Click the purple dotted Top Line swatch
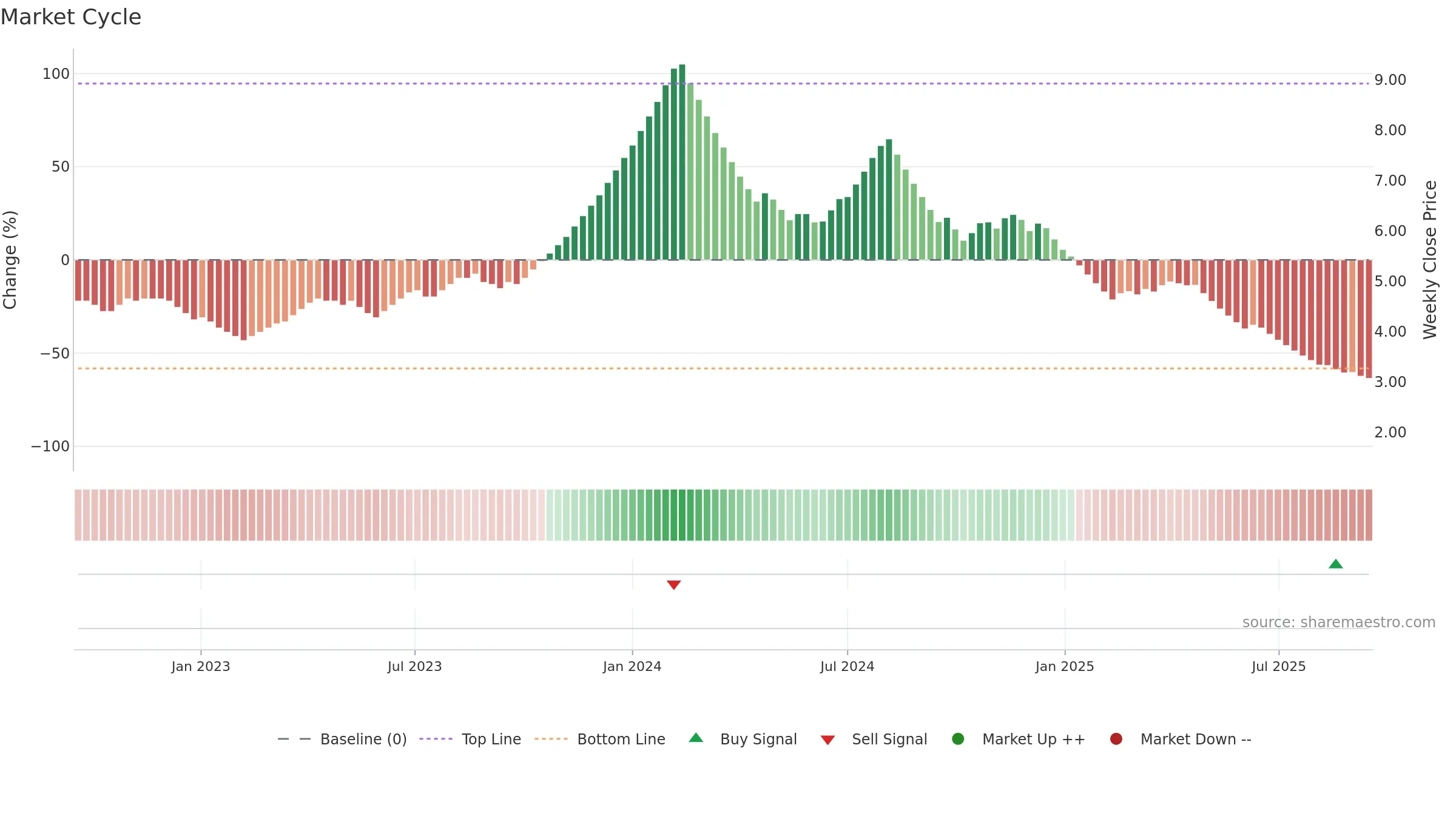Viewport: 1456px width, 819px height. click(x=436, y=739)
